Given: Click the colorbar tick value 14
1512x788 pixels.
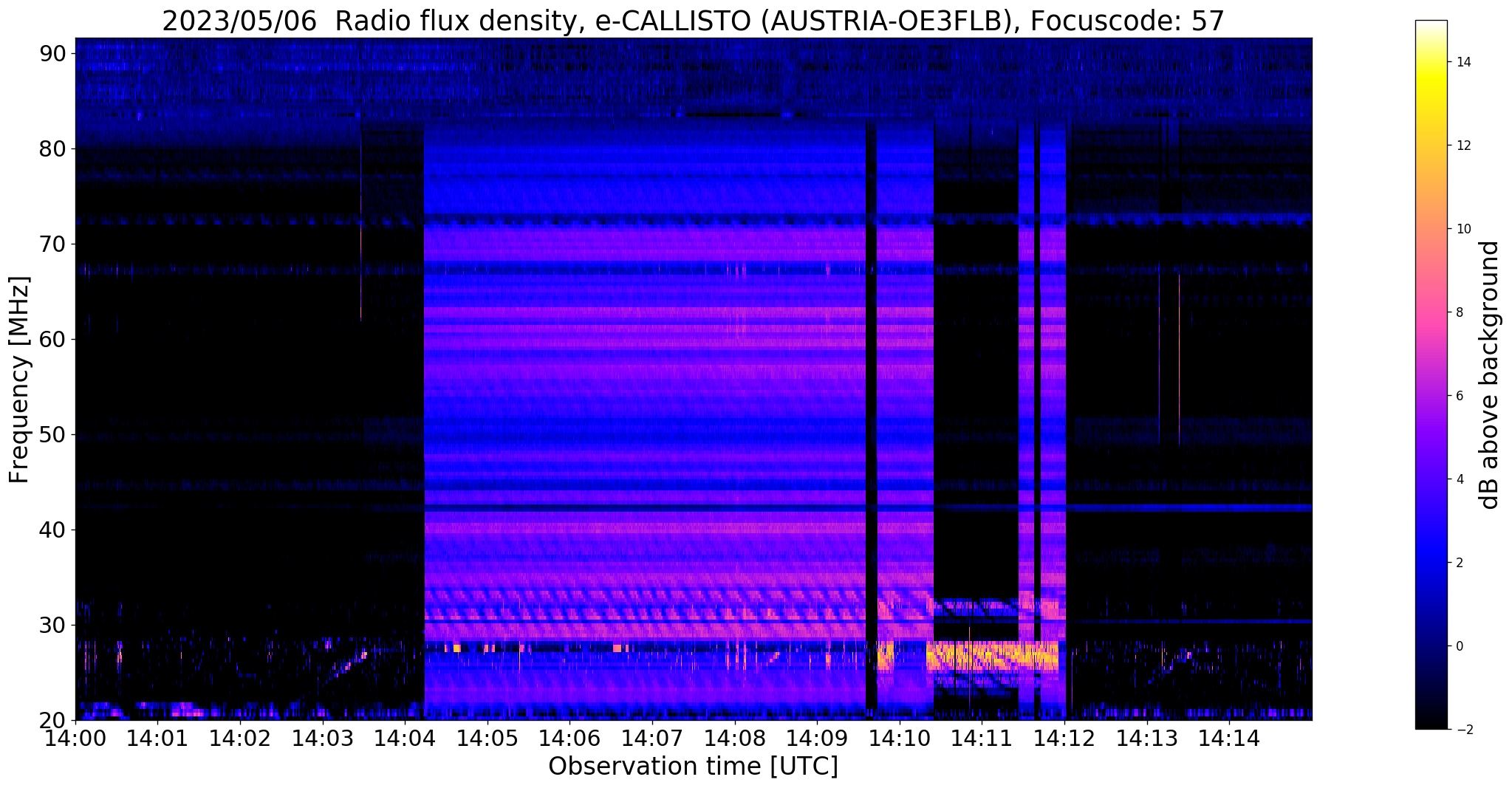Looking at the screenshot, I should 1462,62.
